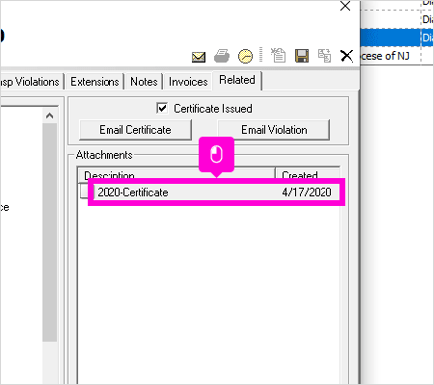Click the black X cancel toolbar icon
The width and height of the screenshot is (434, 385).
click(x=347, y=56)
